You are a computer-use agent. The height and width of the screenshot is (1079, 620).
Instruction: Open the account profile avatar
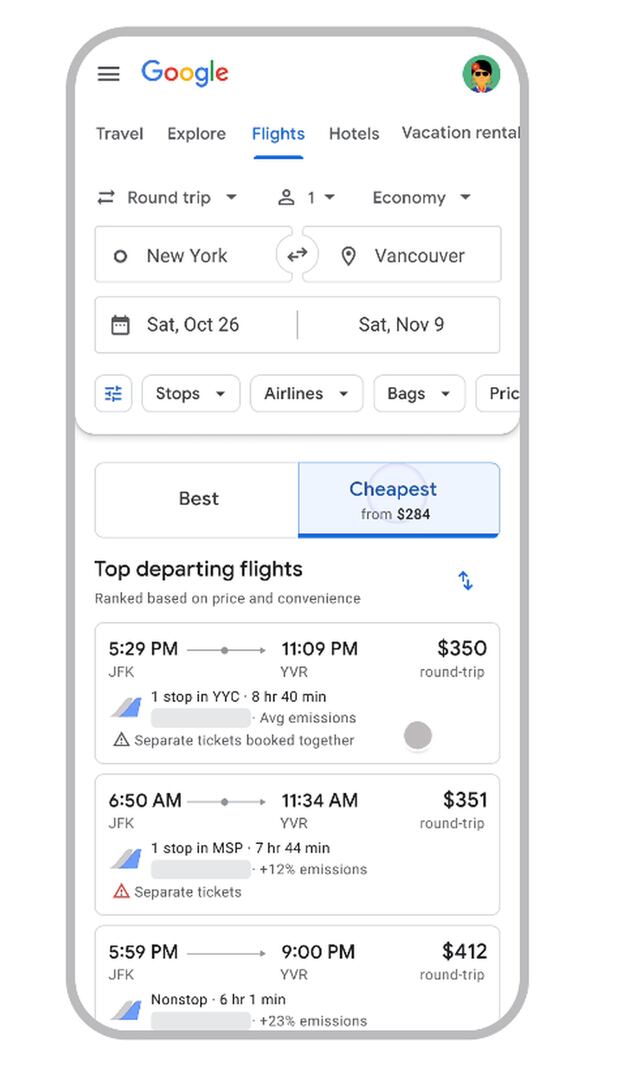pyautogui.click(x=481, y=74)
